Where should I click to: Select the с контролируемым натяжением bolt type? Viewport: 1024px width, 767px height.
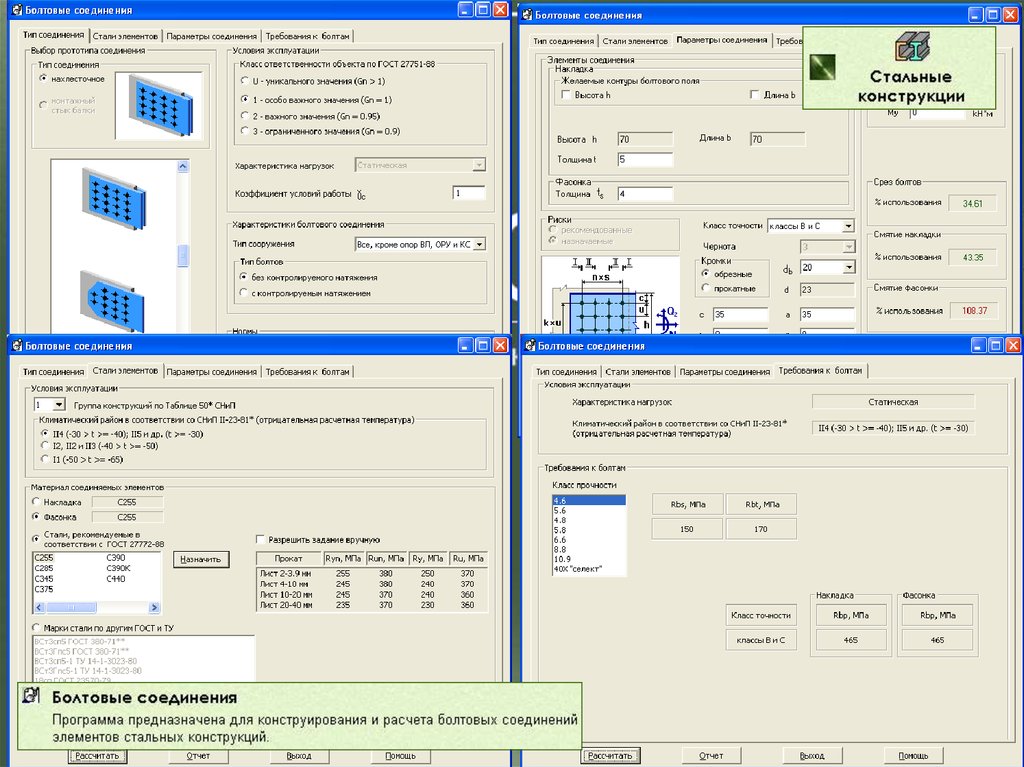click(243, 293)
